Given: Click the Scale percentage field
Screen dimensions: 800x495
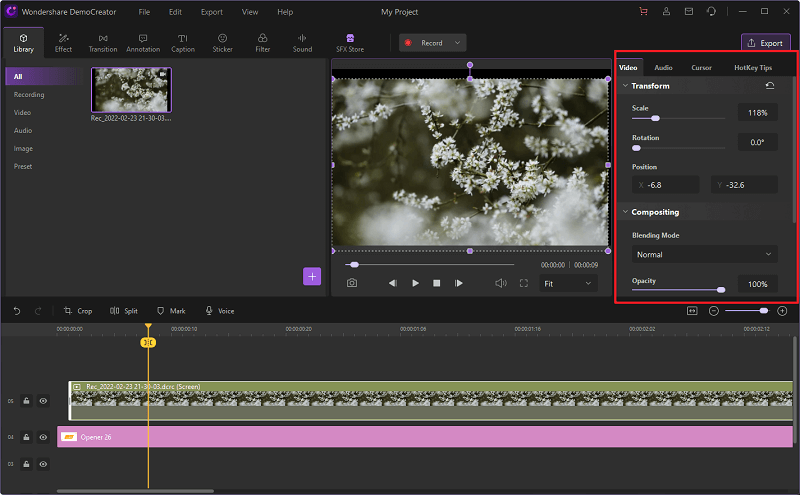Looking at the screenshot, I should pyautogui.click(x=758, y=113).
